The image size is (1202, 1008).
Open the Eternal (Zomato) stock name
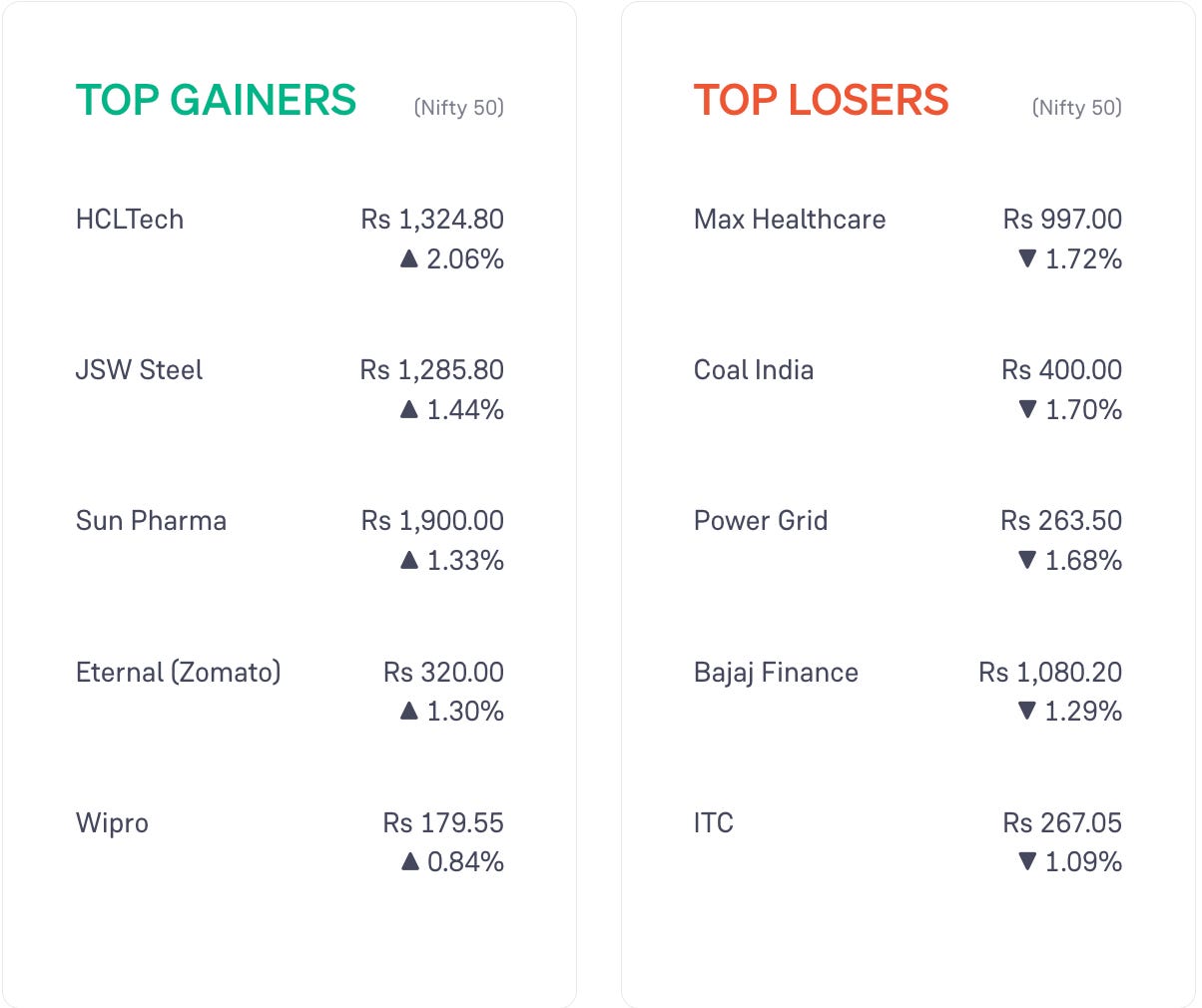coord(179,673)
